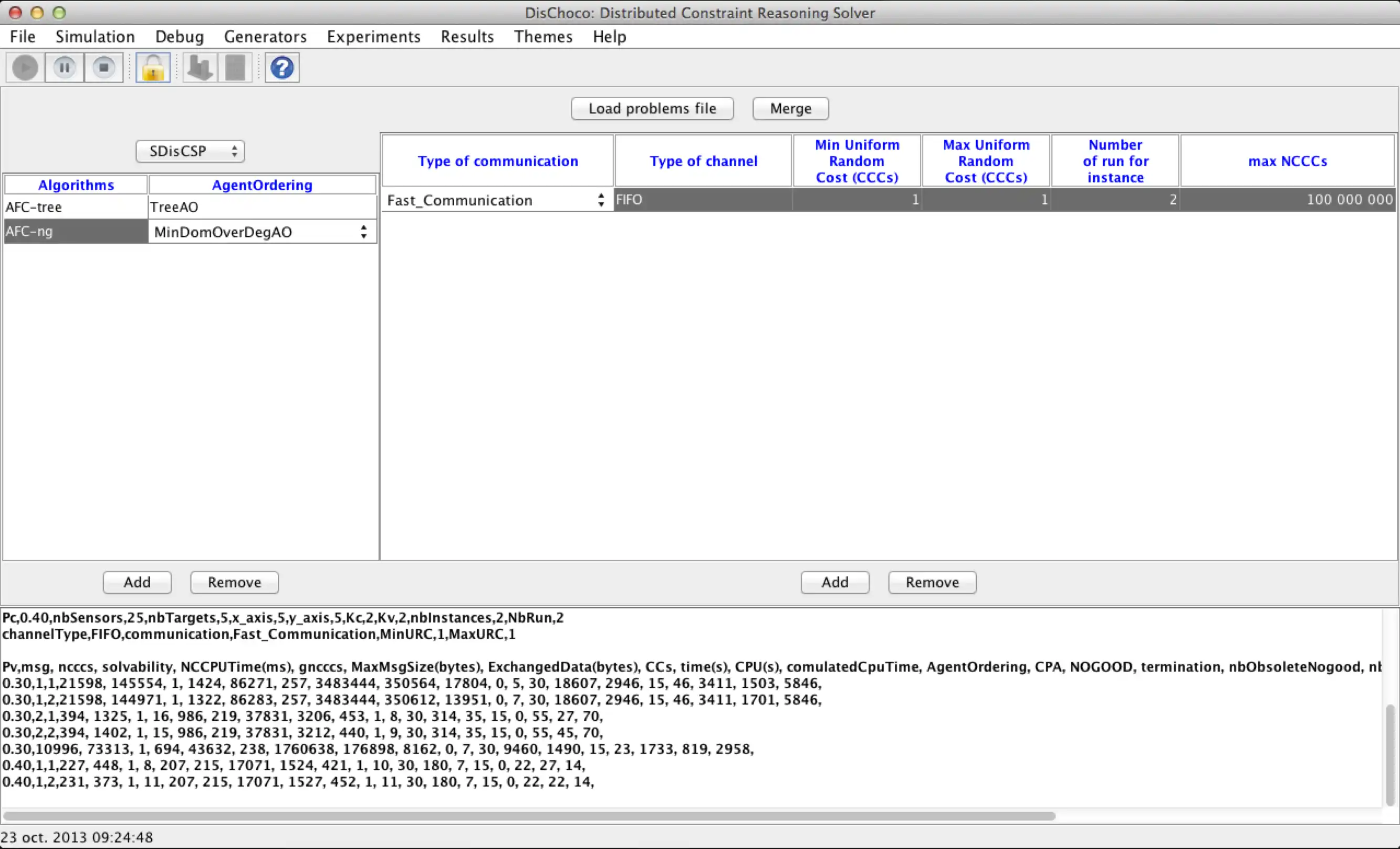Click the Load problems file button

coord(651,108)
